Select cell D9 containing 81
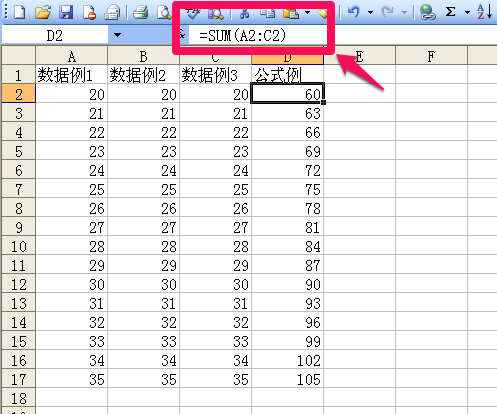 (287, 227)
